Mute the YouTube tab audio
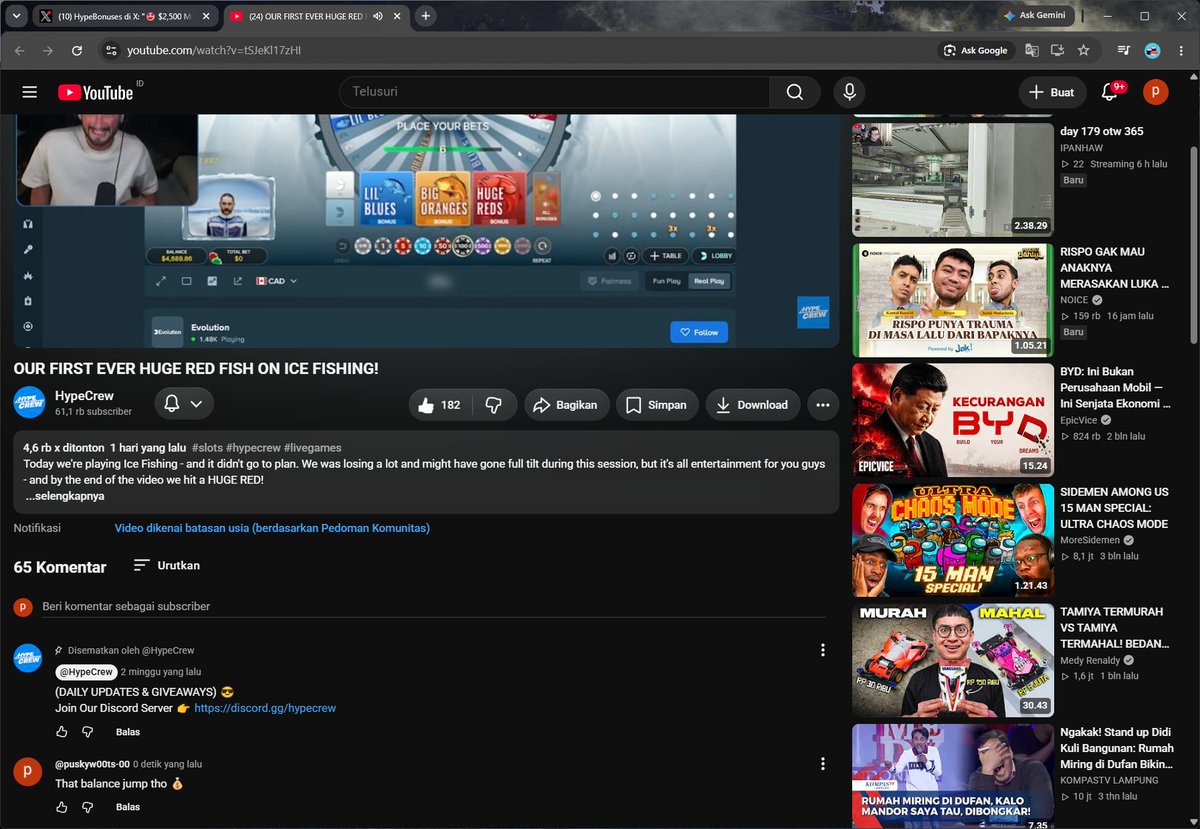Screen dimensions: 1200x829 (x=379, y=16)
